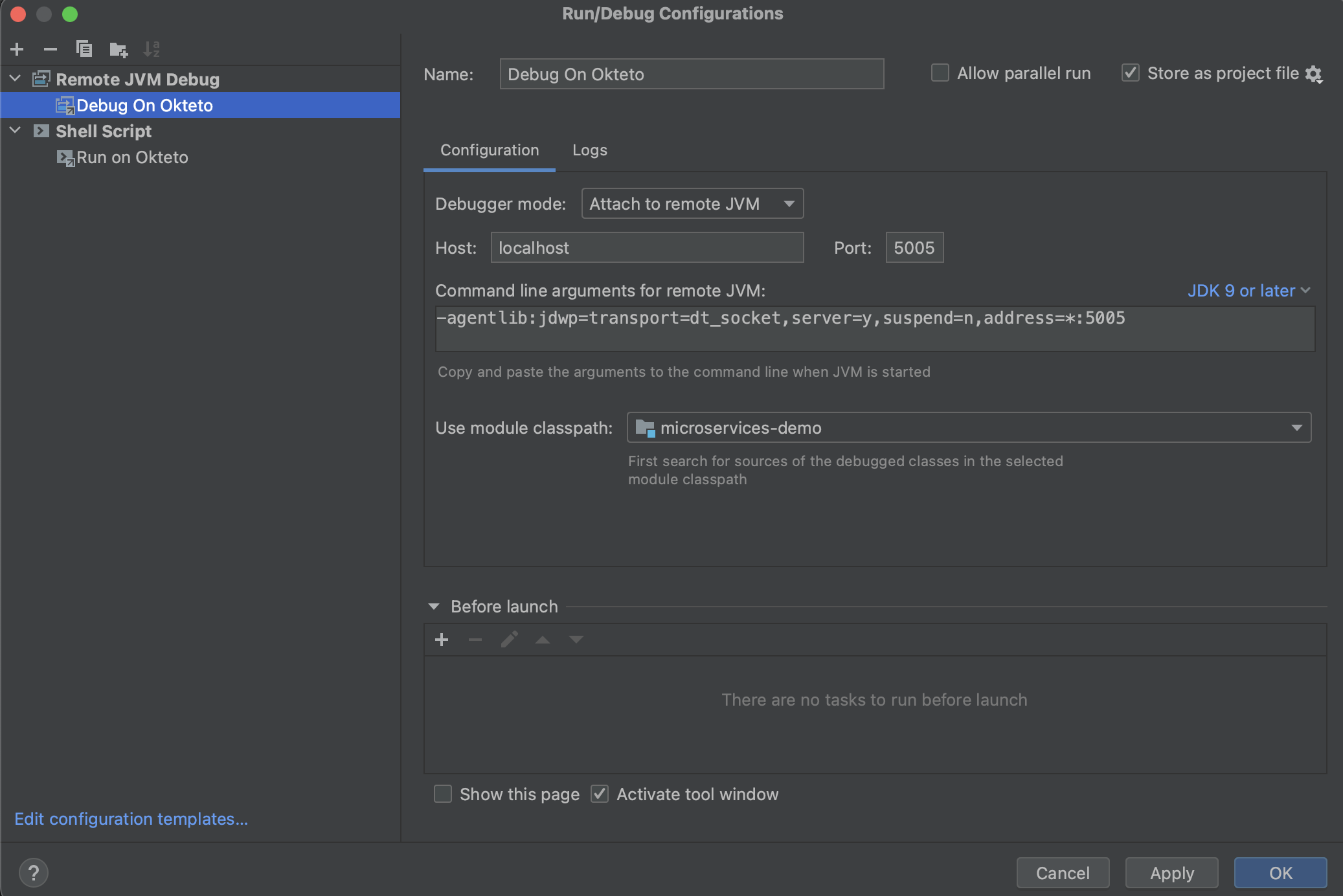
Task: Open settings gear beside Store as project file
Action: pos(1315,74)
